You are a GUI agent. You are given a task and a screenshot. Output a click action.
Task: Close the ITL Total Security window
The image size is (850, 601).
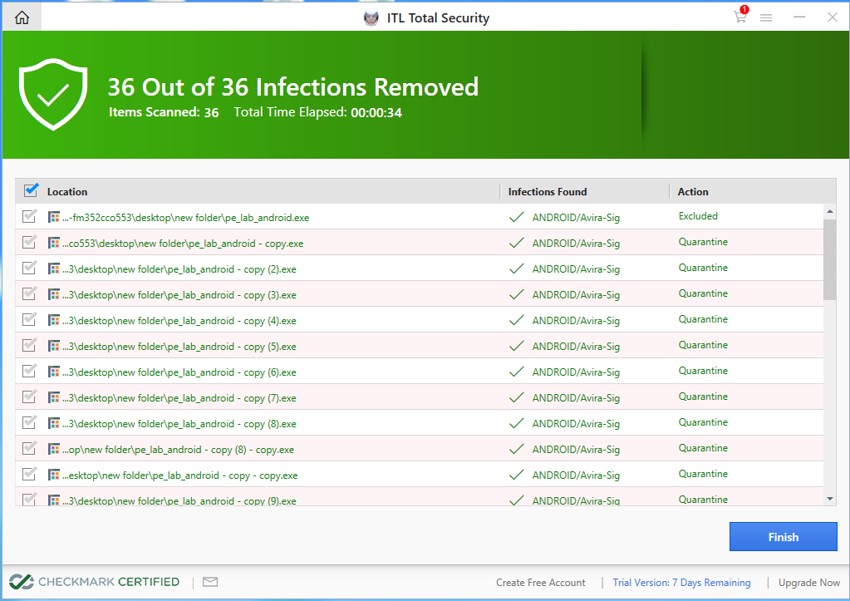click(x=832, y=17)
